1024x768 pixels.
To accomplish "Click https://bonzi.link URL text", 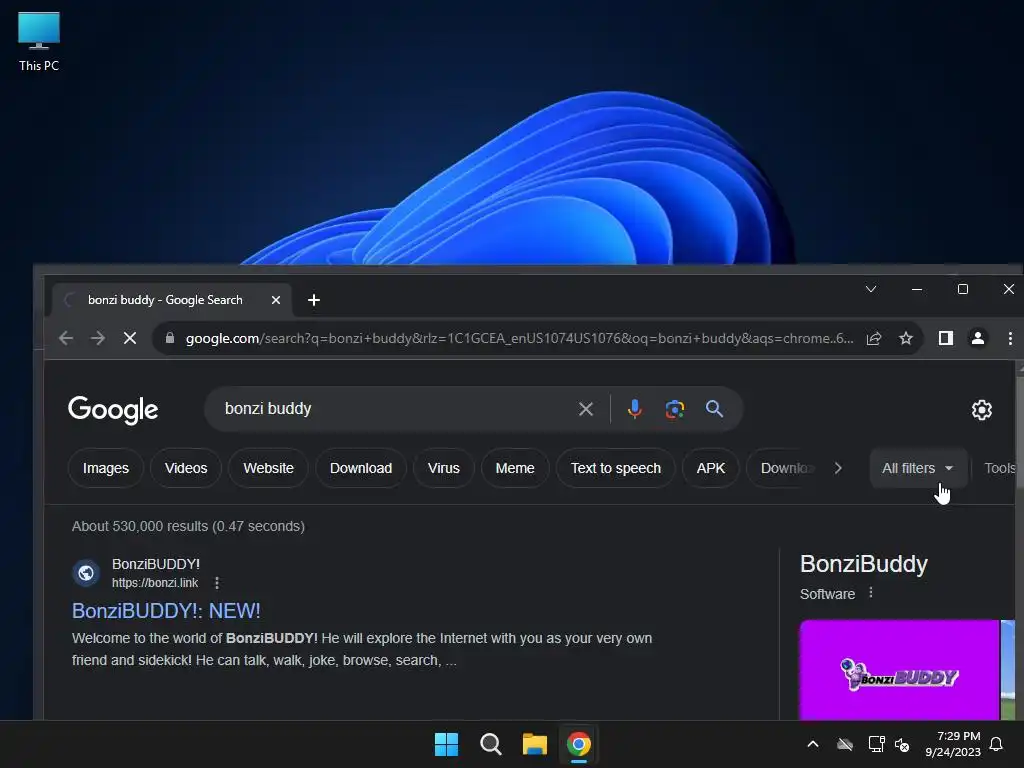I will pyautogui.click(x=155, y=583).
